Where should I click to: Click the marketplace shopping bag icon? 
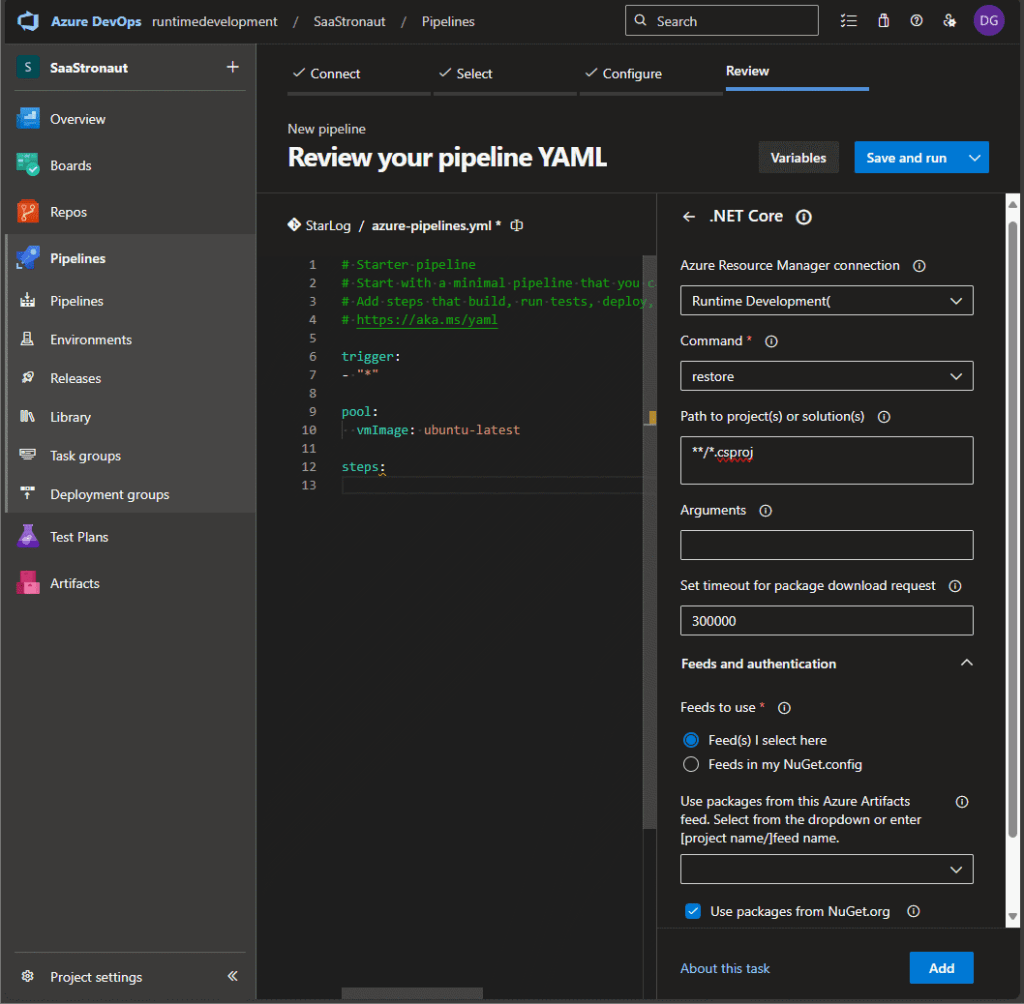coord(883,21)
